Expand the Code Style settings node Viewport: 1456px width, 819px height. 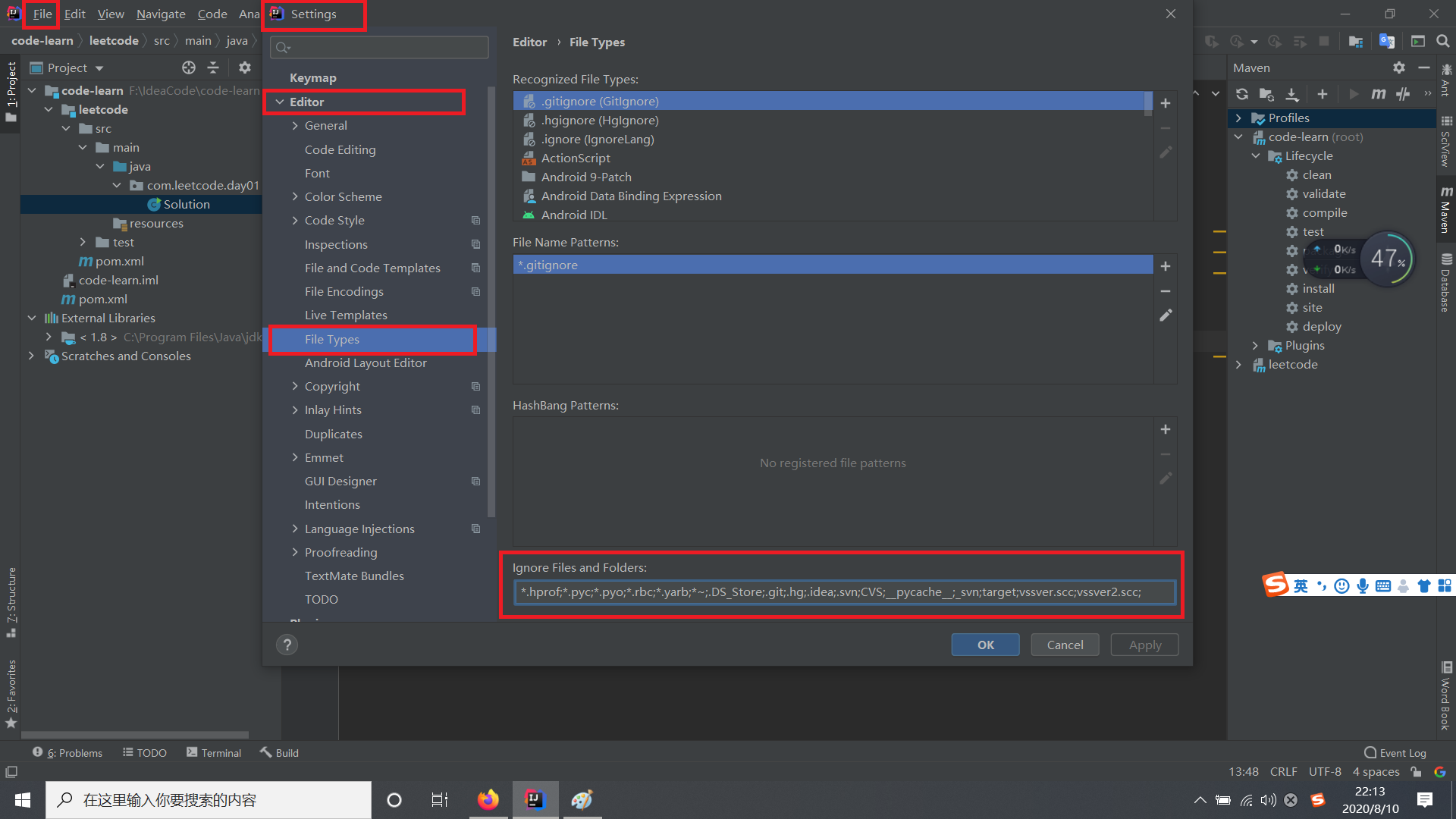pyautogui.click(x=295, y=221)
